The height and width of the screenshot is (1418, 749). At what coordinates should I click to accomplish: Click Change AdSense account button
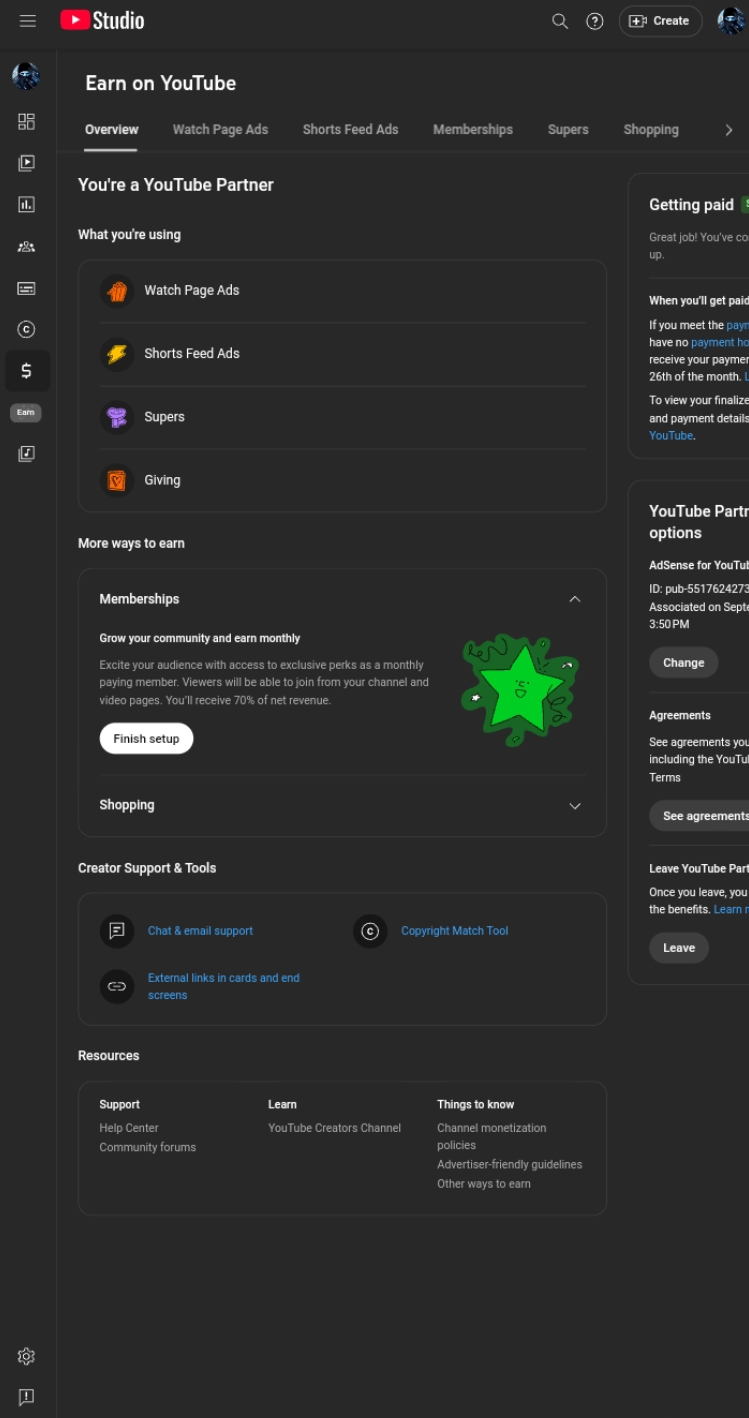(x=683, y=663)
